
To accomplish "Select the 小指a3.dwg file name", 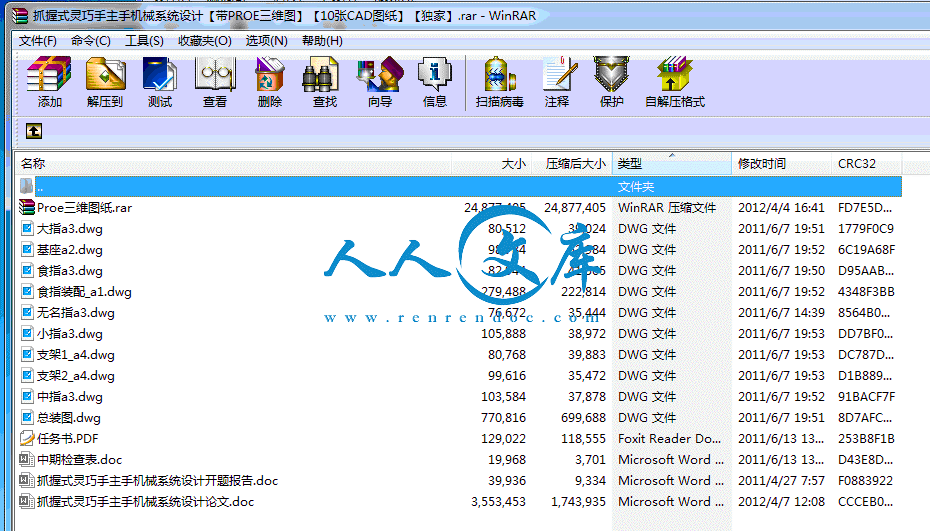I will [70, 333].
